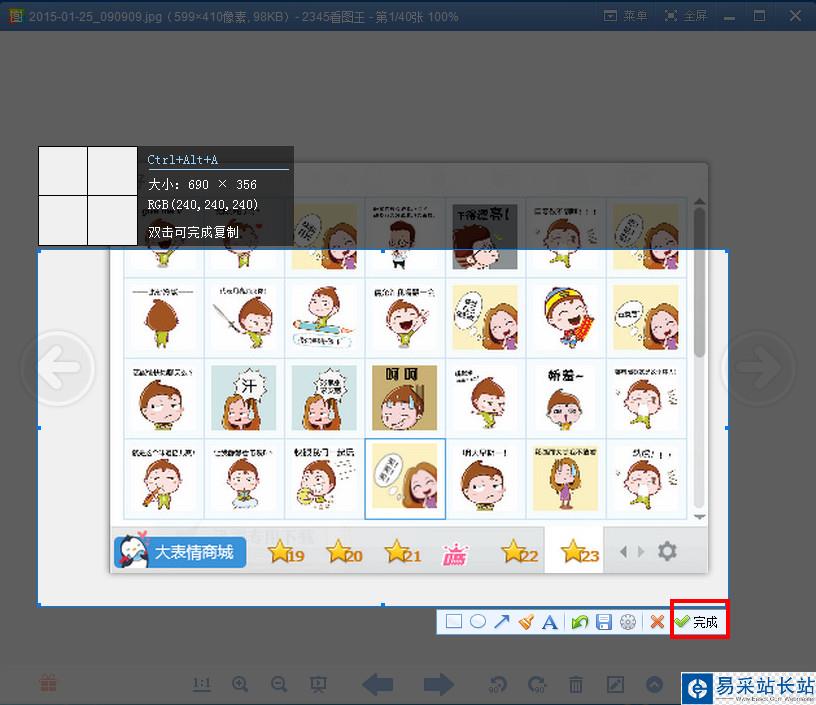
Task: Select the rectangle annotation tool
Action: (x=453, y=621)
